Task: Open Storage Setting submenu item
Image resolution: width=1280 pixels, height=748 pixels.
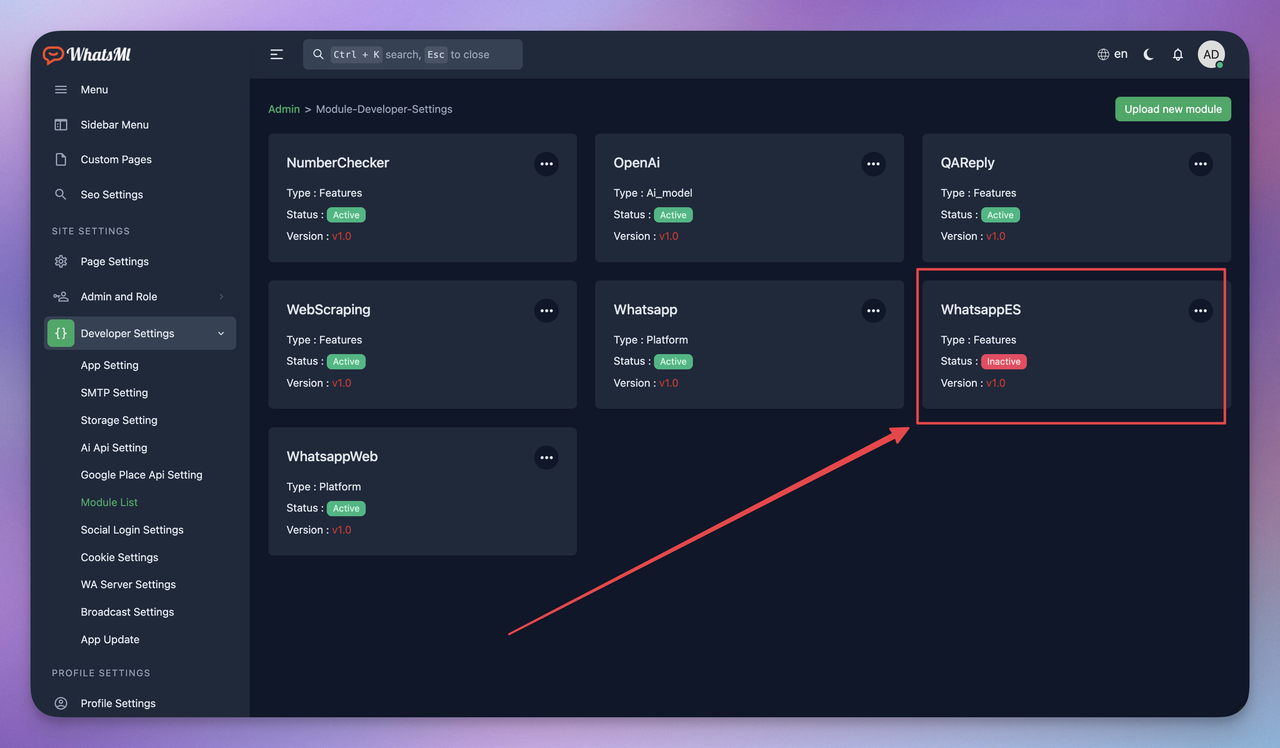Action: click(119, 421)
